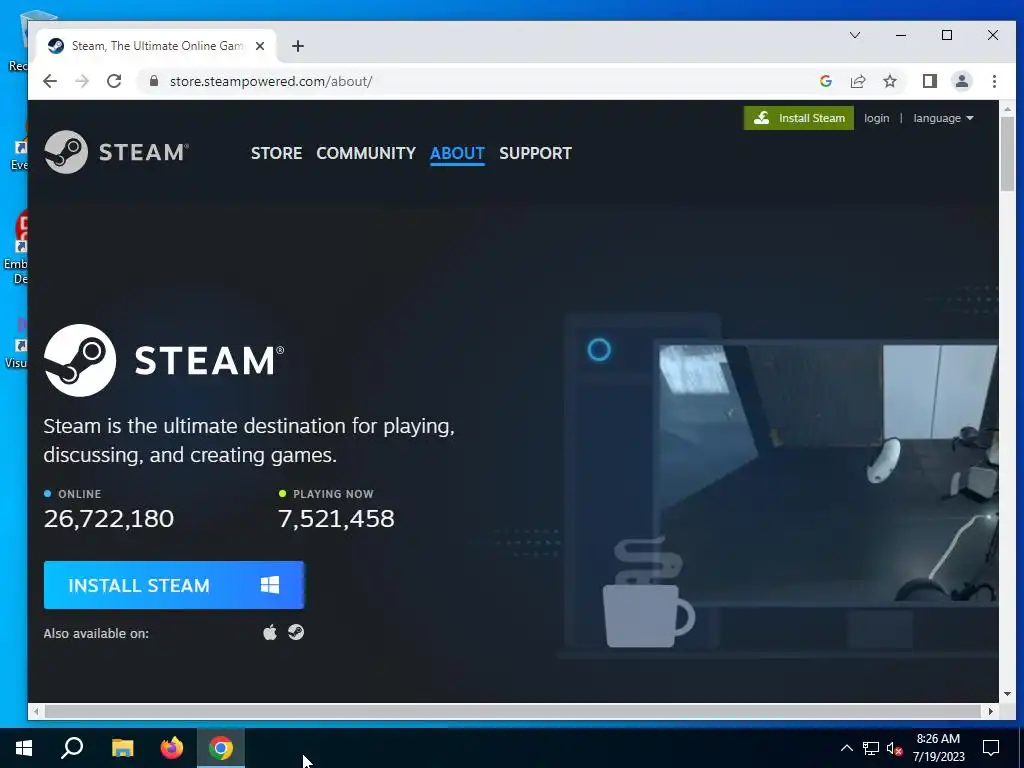Click the Steam logo in the header
Screen dimensions: 1024x768
(116, 152)
